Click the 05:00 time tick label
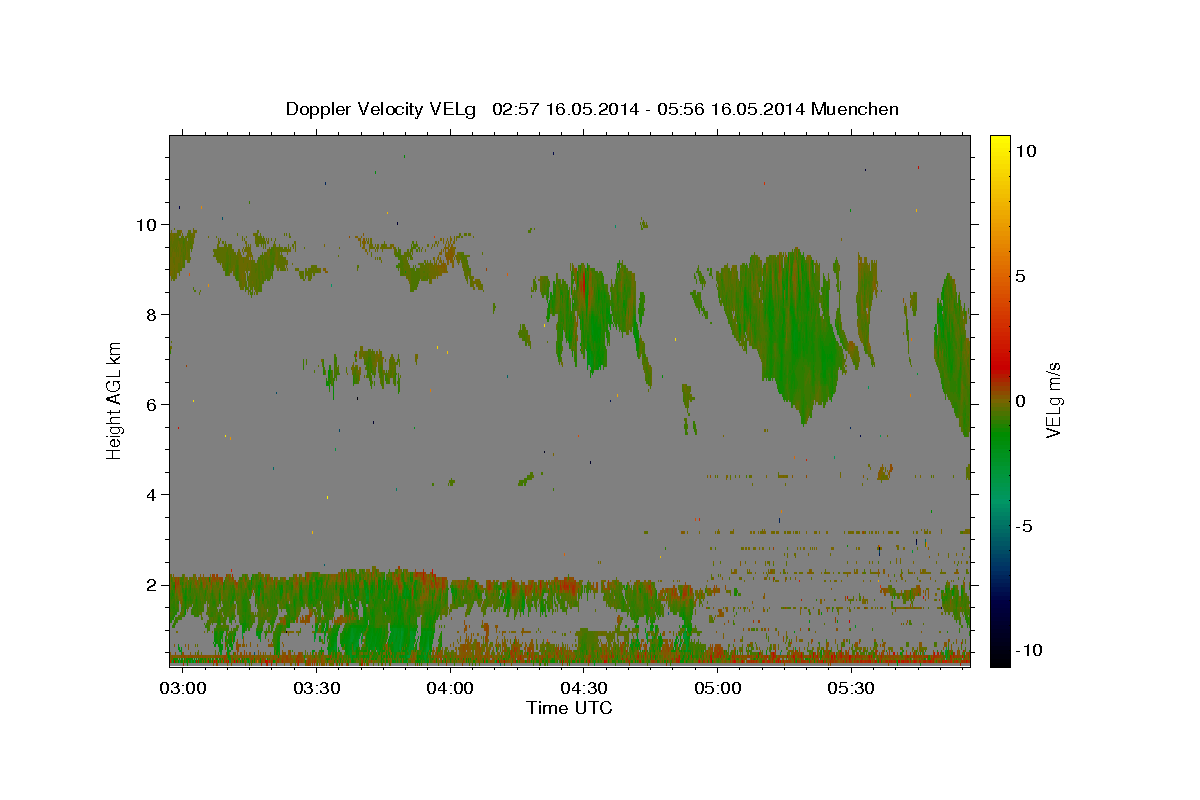The width and height of the screenshot is (1200, 800). pyautogui.click(x=718, y=688)
